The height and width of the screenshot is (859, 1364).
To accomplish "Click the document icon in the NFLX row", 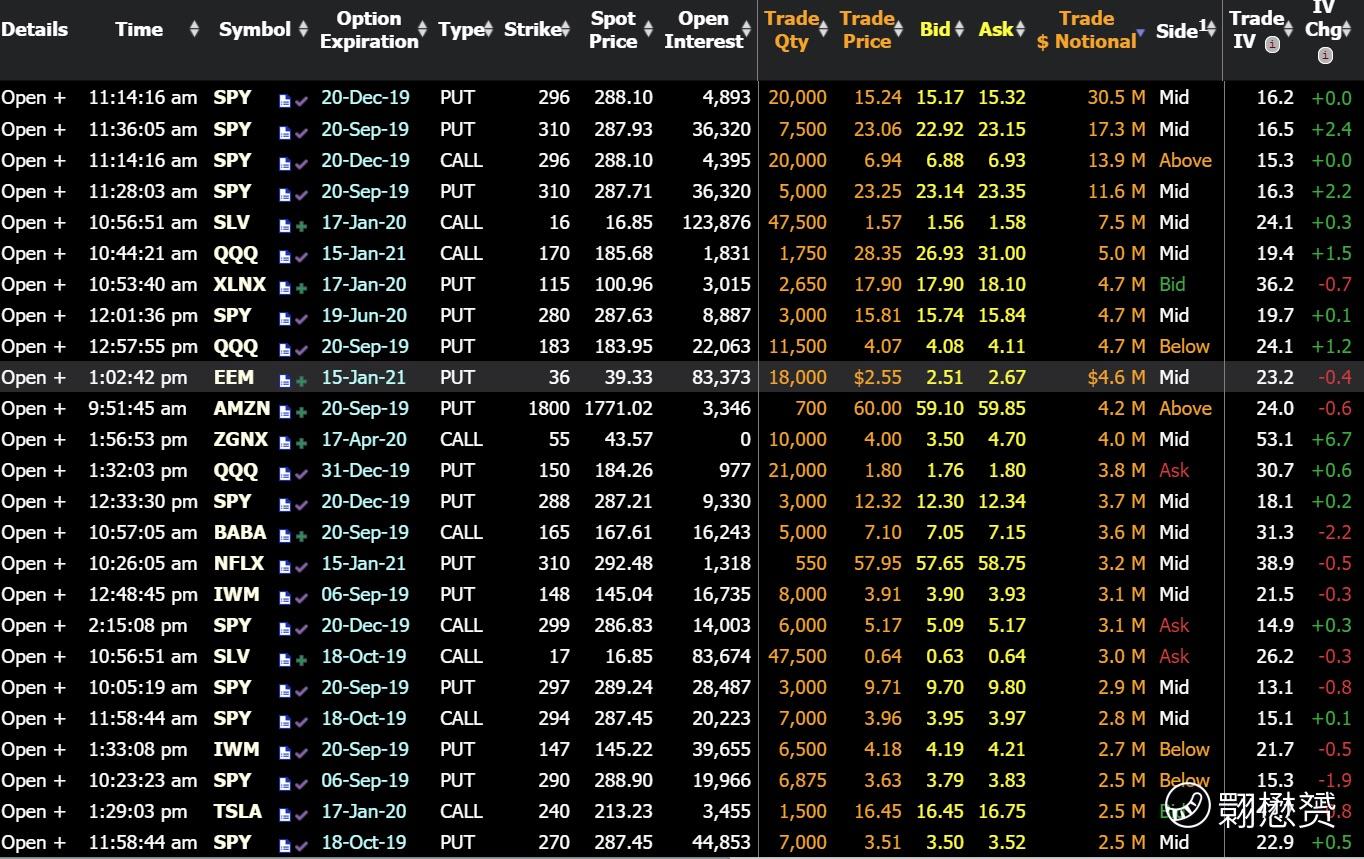I will (285, 566).
